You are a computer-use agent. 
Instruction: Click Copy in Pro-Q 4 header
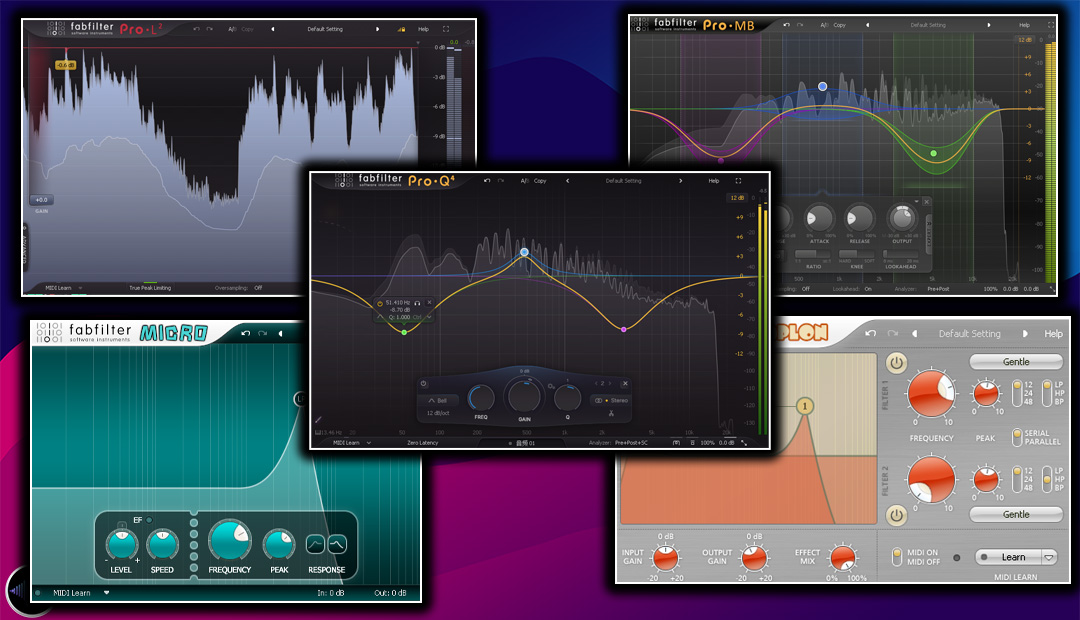click(540, 180)
